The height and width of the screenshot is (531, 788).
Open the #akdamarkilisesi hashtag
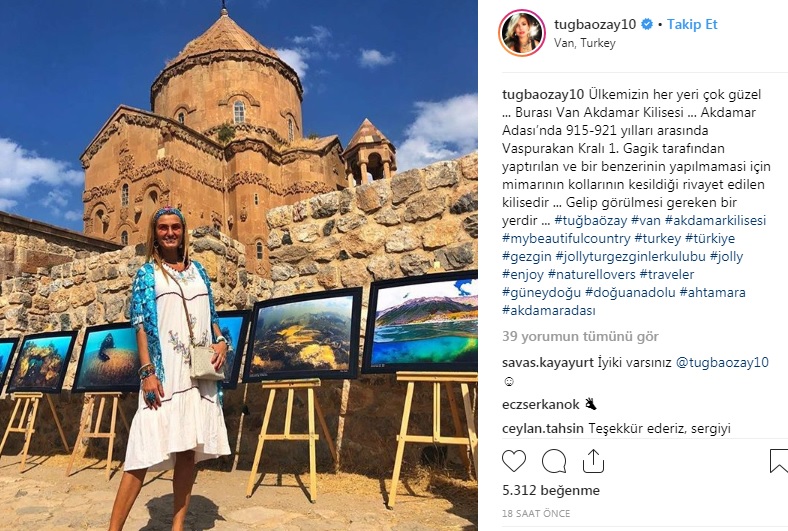[x=715, y=221]
